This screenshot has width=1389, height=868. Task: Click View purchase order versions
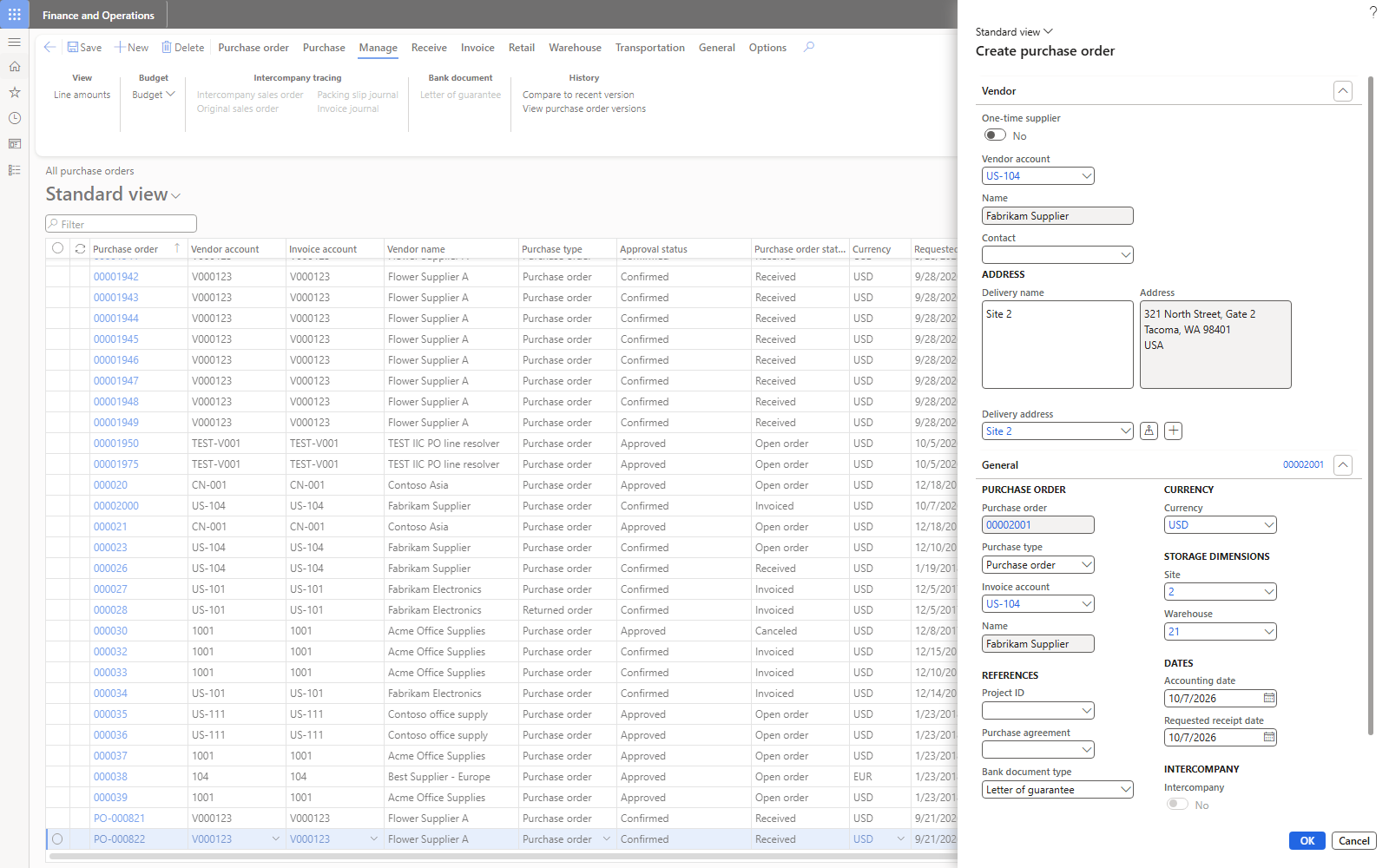pyautogui.click(x=584, y=109)
